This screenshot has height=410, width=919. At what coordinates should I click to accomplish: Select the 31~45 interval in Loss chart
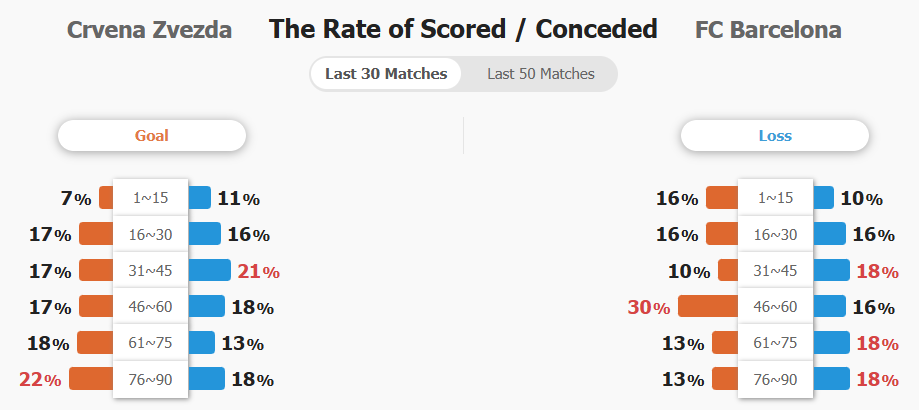pos(775,270)
